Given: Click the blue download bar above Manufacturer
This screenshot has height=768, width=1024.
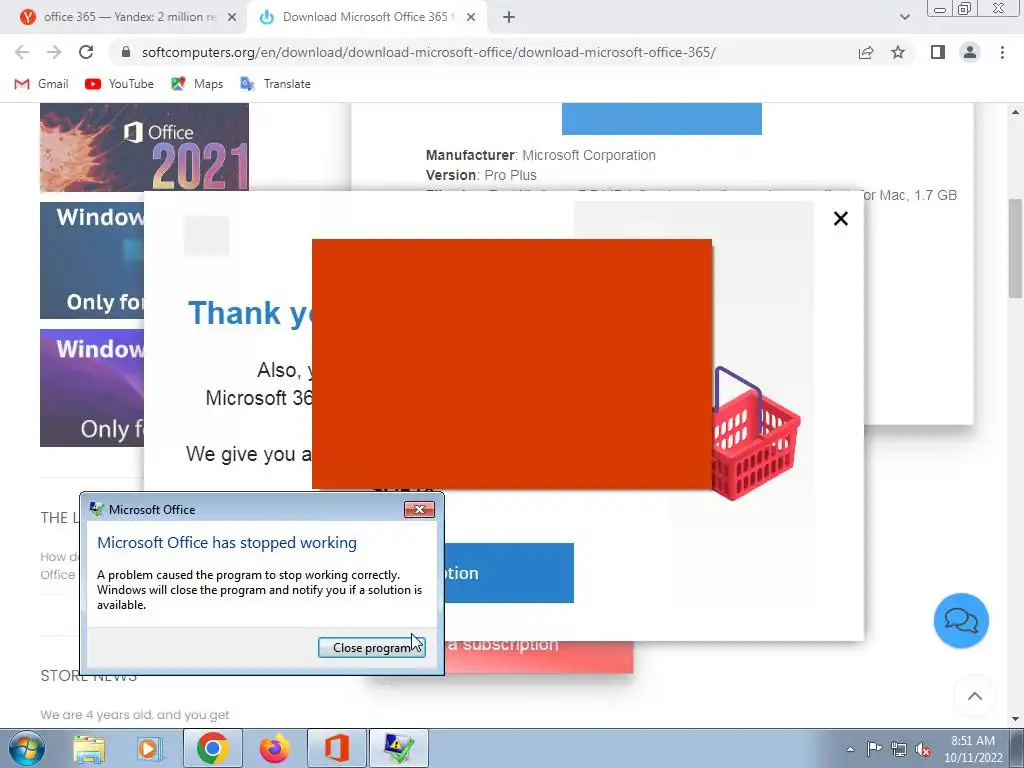Looking at the screenshot, I should [x=662, y=119].
